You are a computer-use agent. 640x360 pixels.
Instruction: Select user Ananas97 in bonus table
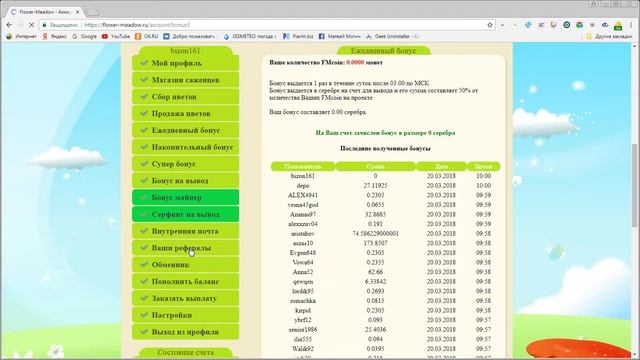[x=303, y=214]
